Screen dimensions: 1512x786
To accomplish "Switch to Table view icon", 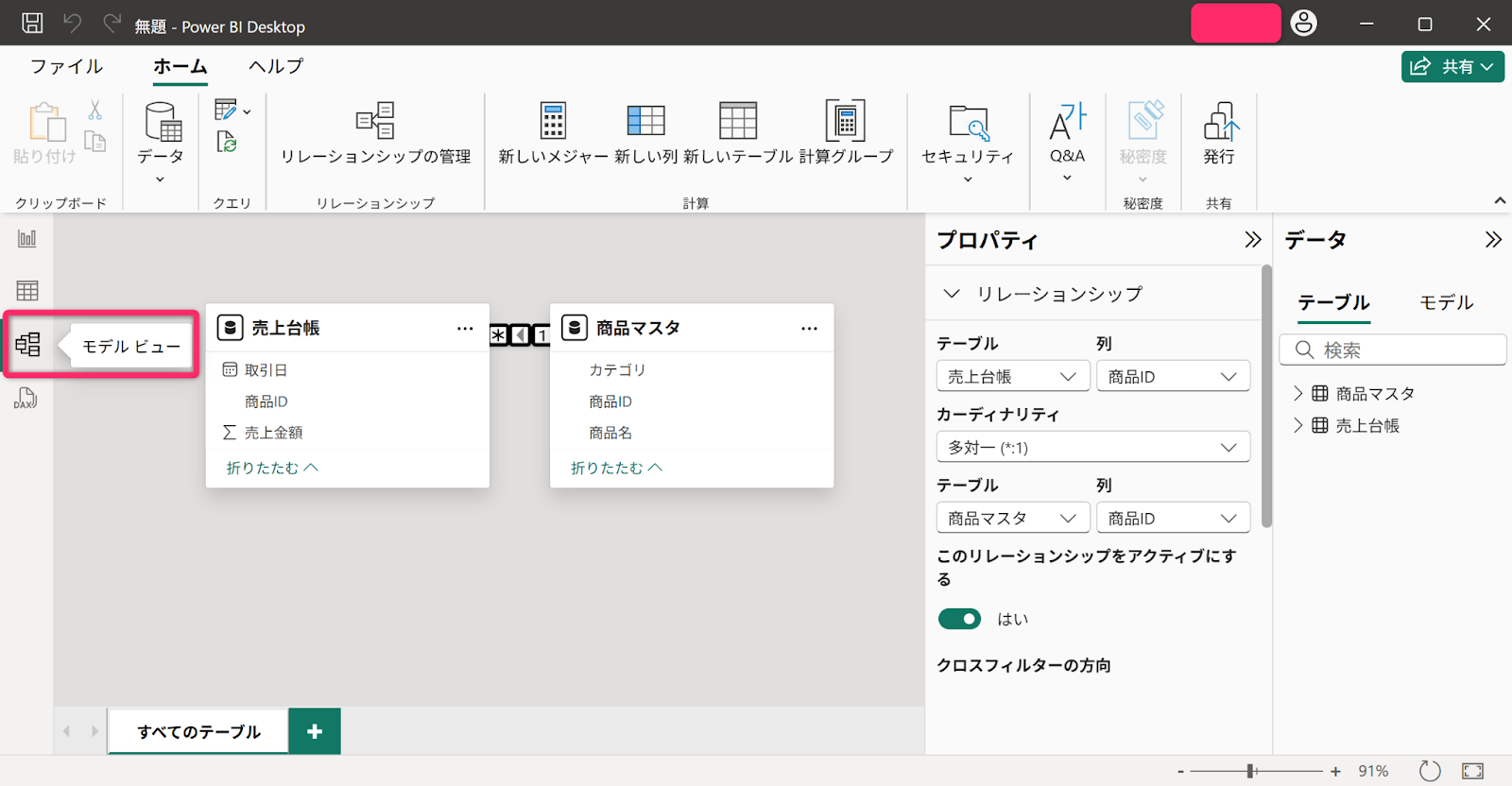I will click(27, 291).
